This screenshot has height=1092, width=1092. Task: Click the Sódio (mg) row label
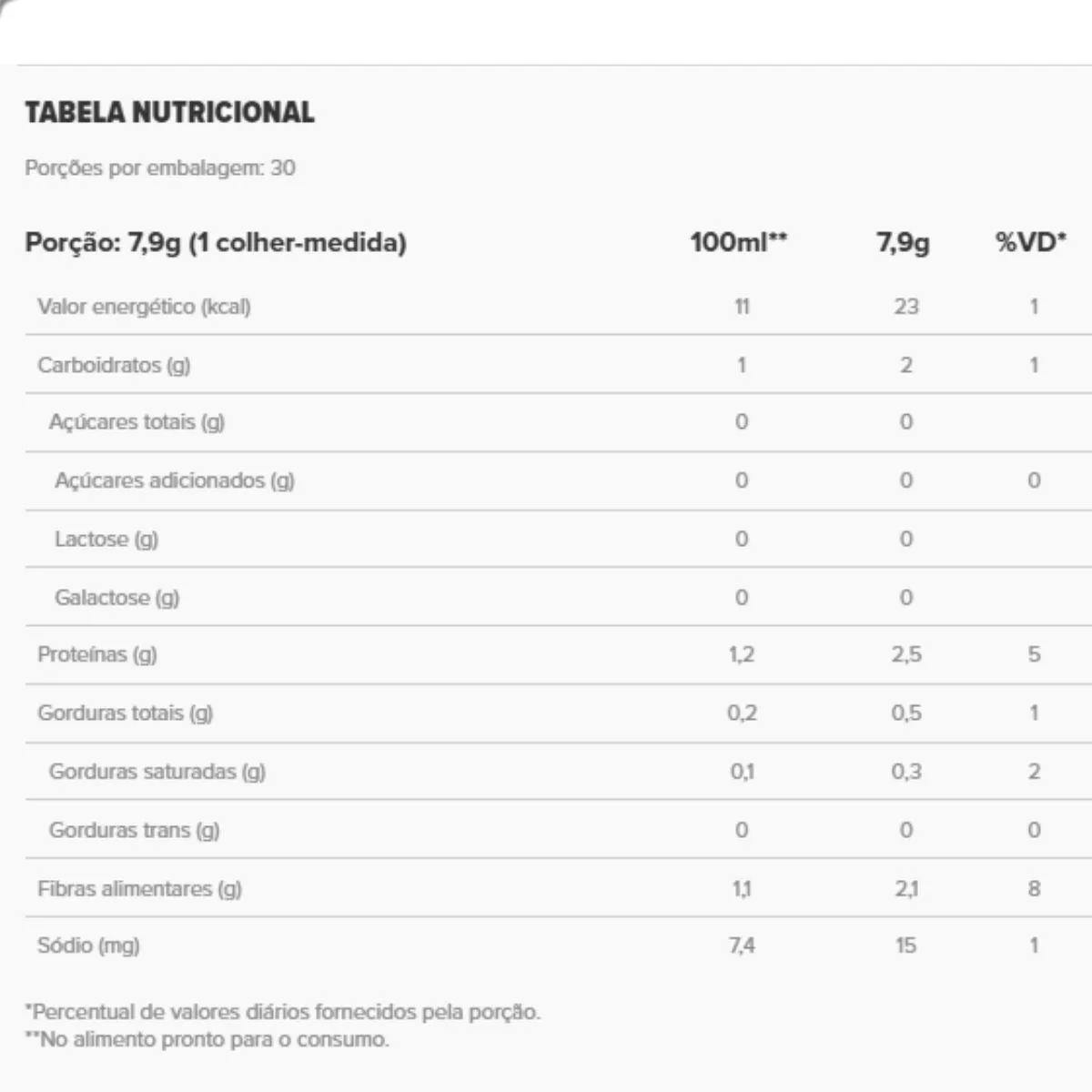[x=88, y=945]
